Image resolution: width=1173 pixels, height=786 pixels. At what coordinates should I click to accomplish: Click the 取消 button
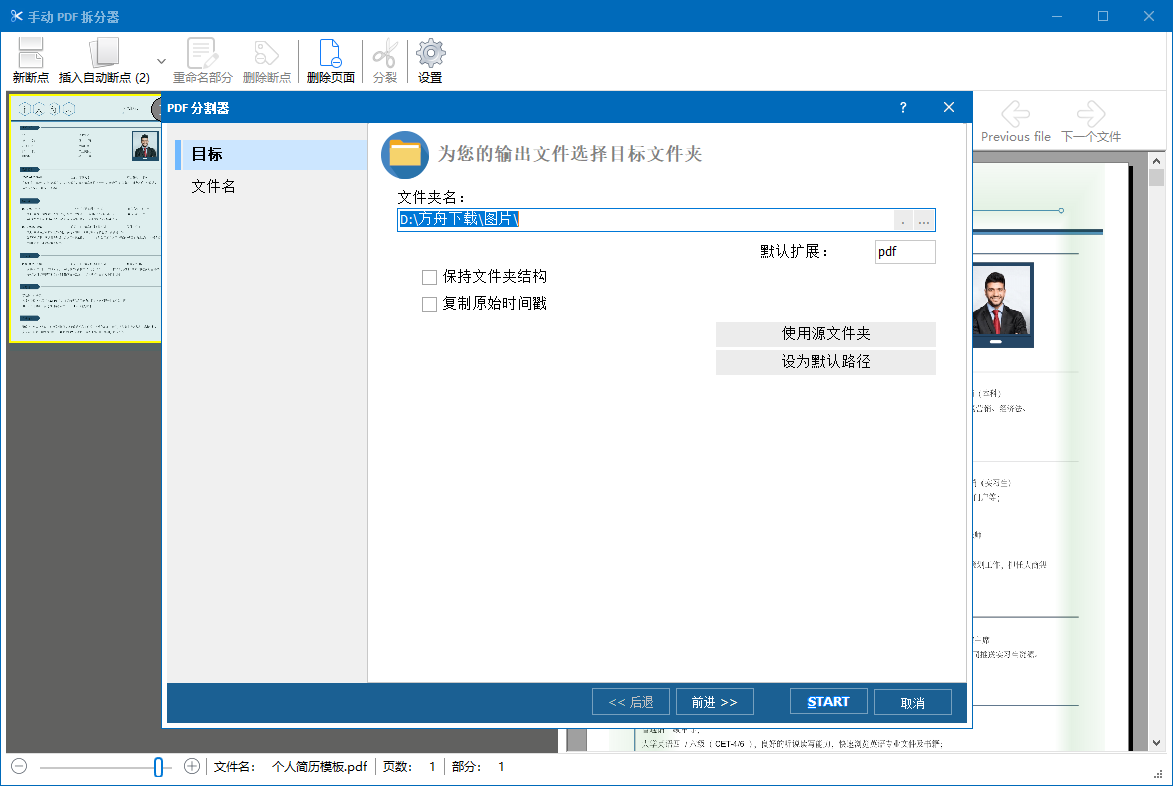point(913,702)
